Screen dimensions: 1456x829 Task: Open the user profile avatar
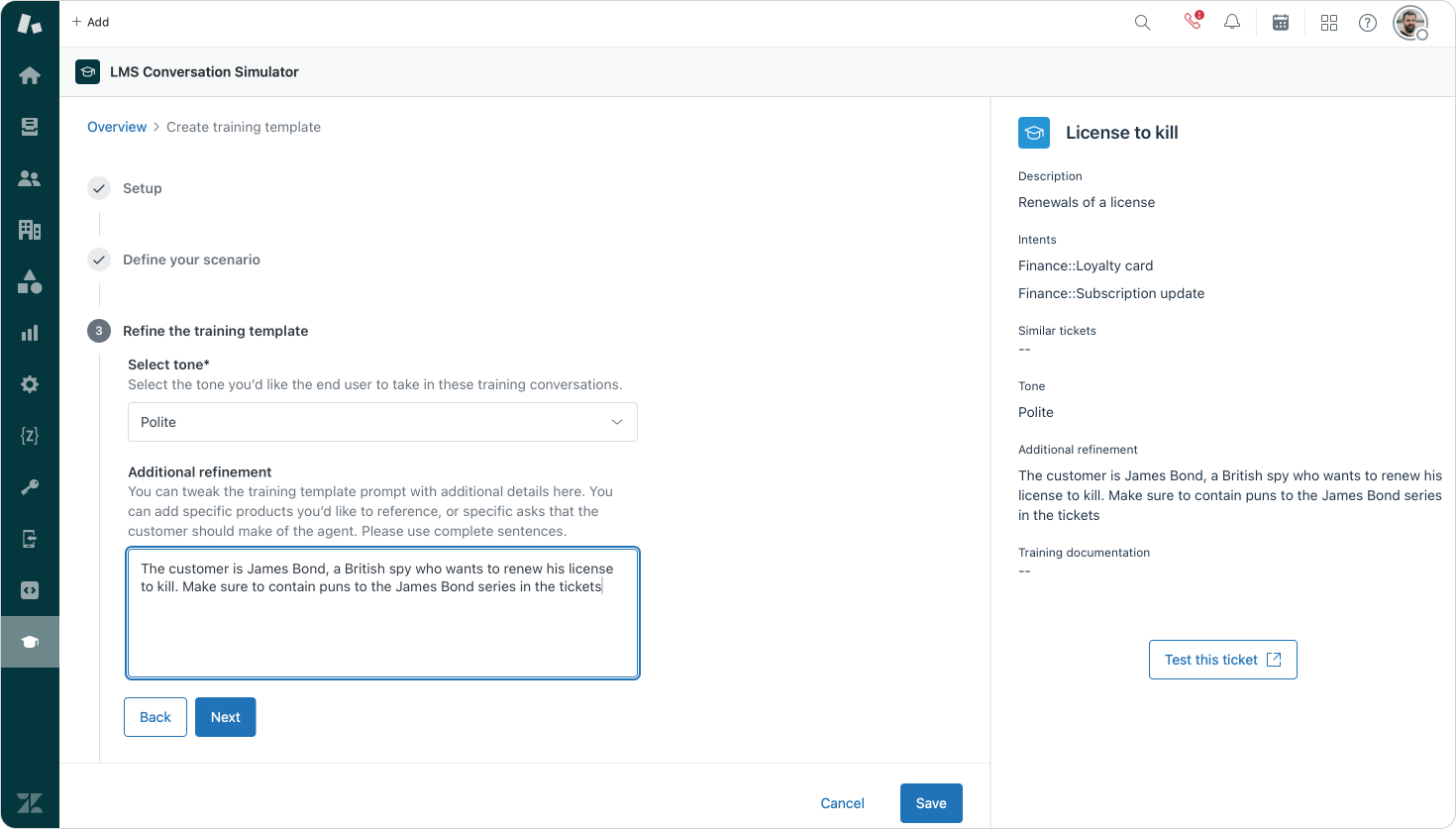1410,23
